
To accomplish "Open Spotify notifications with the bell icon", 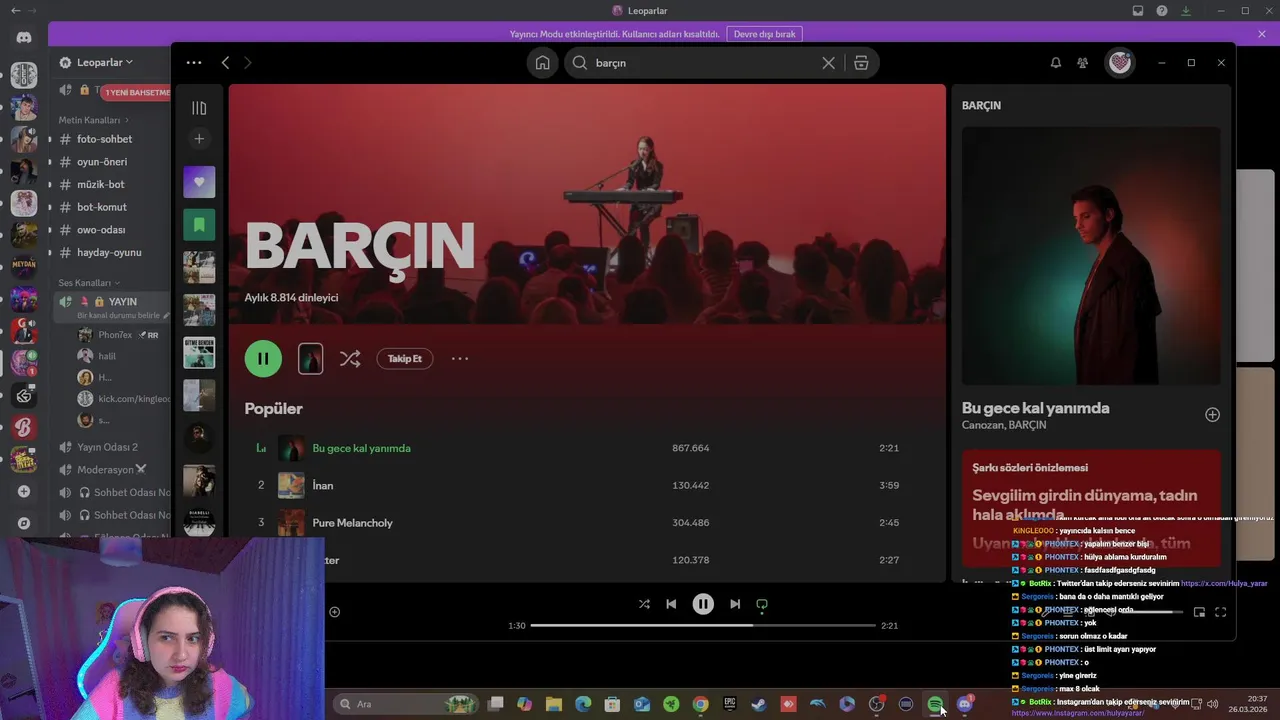I will 1055,62.
